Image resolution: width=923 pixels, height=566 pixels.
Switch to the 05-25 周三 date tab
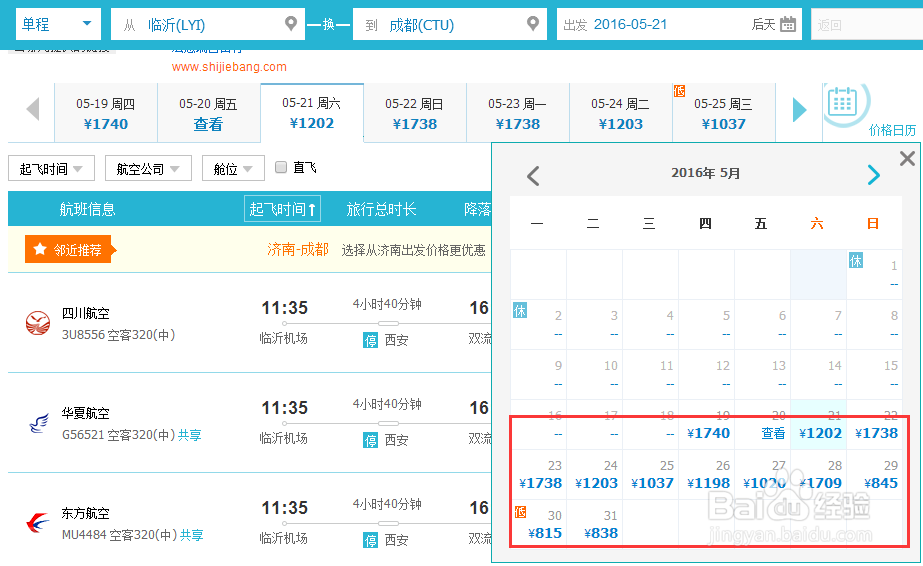pyautogui.click(x=723, y=113)
